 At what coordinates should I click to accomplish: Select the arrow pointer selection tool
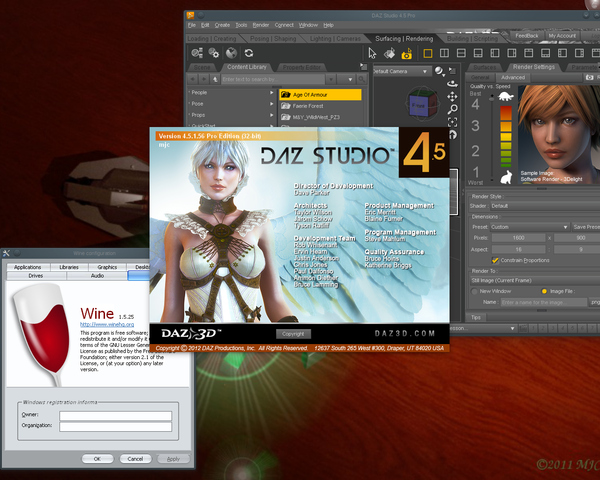(372, 53)
